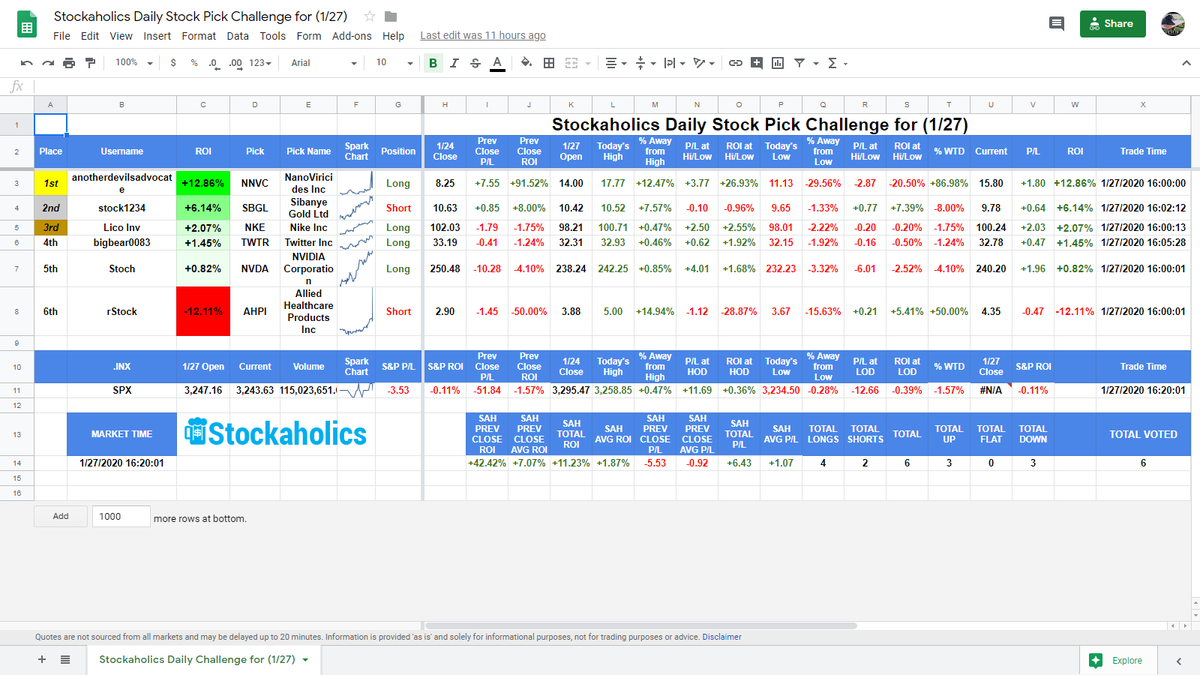1200x675 pixels.
Task: Select the NNVC pick cell
Action: (x=255, y=183)
